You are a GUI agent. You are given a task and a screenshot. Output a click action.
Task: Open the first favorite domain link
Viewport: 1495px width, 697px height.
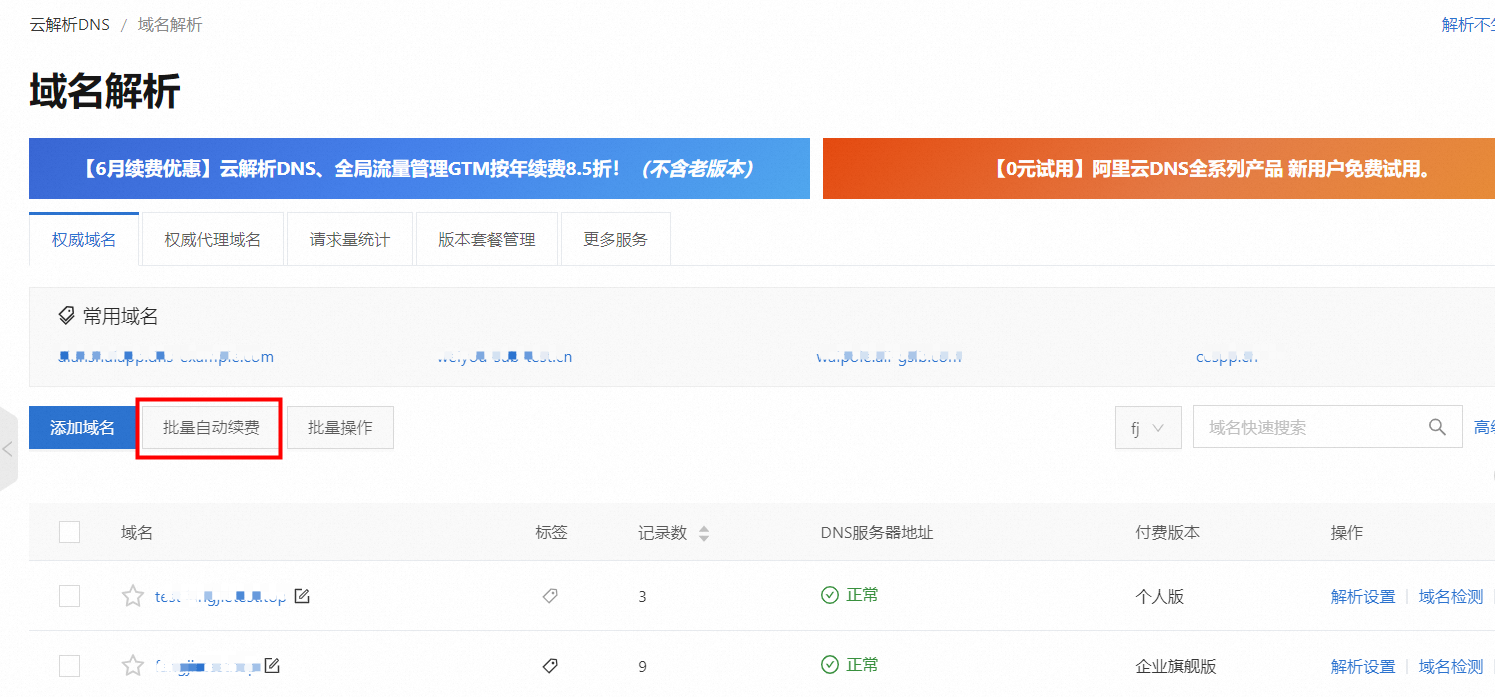pos(166,357)
